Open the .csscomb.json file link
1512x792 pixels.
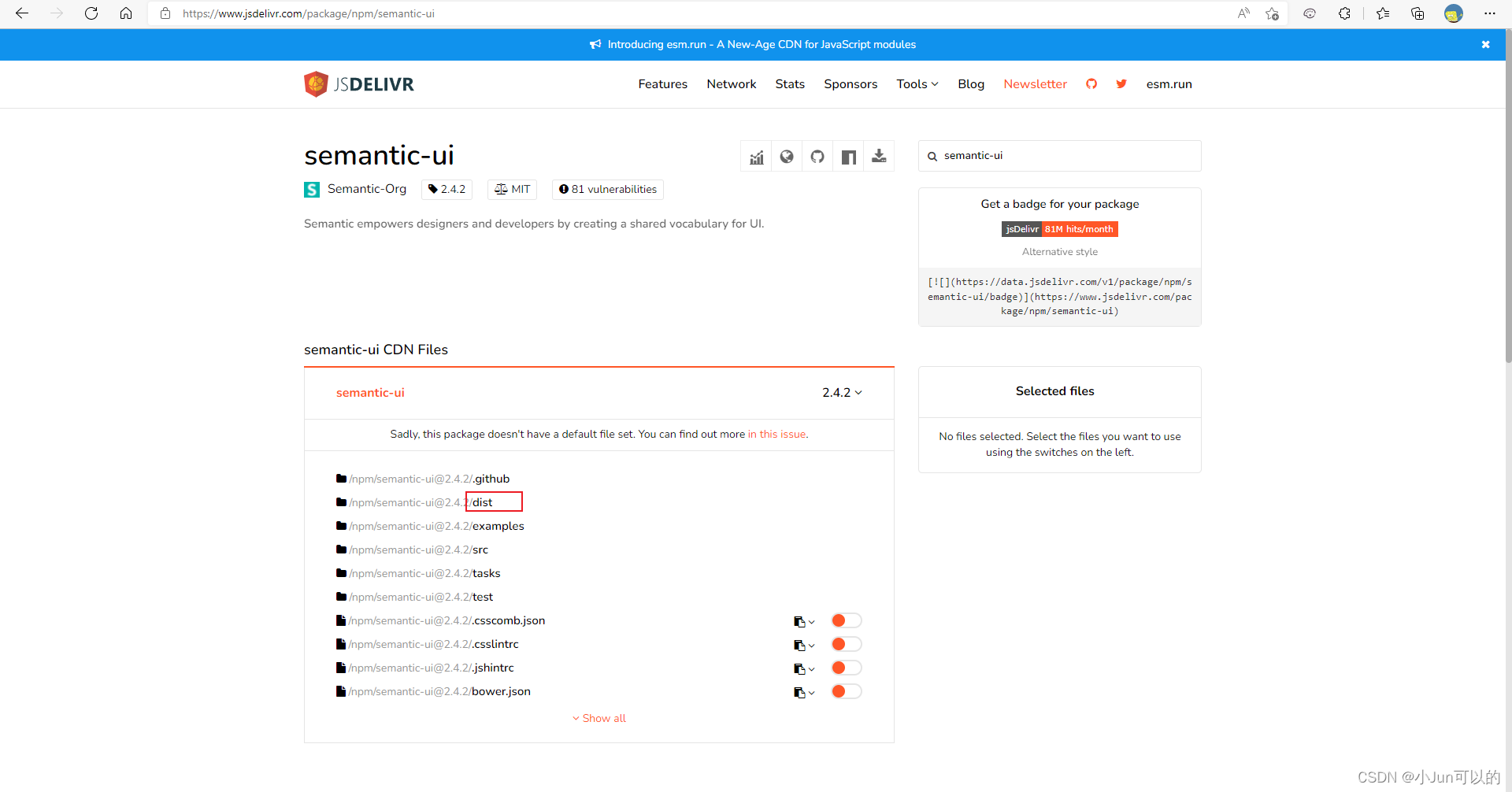440,620
